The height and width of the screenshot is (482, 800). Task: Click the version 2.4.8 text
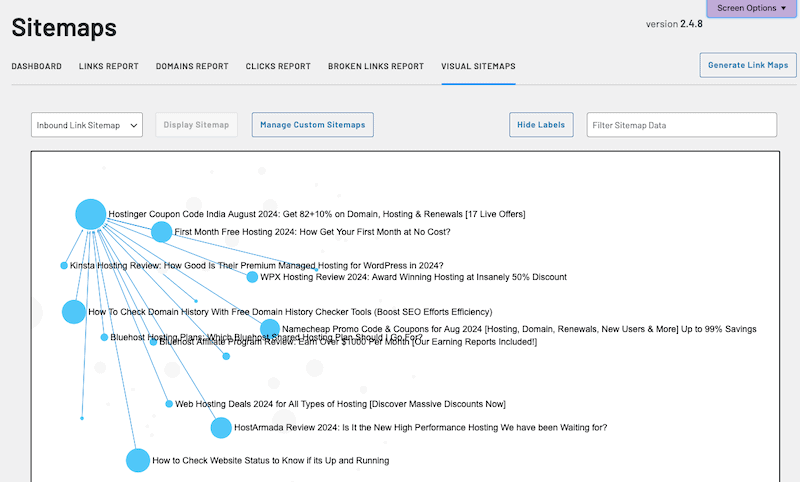pyautogui.click(x=674, y=24)
